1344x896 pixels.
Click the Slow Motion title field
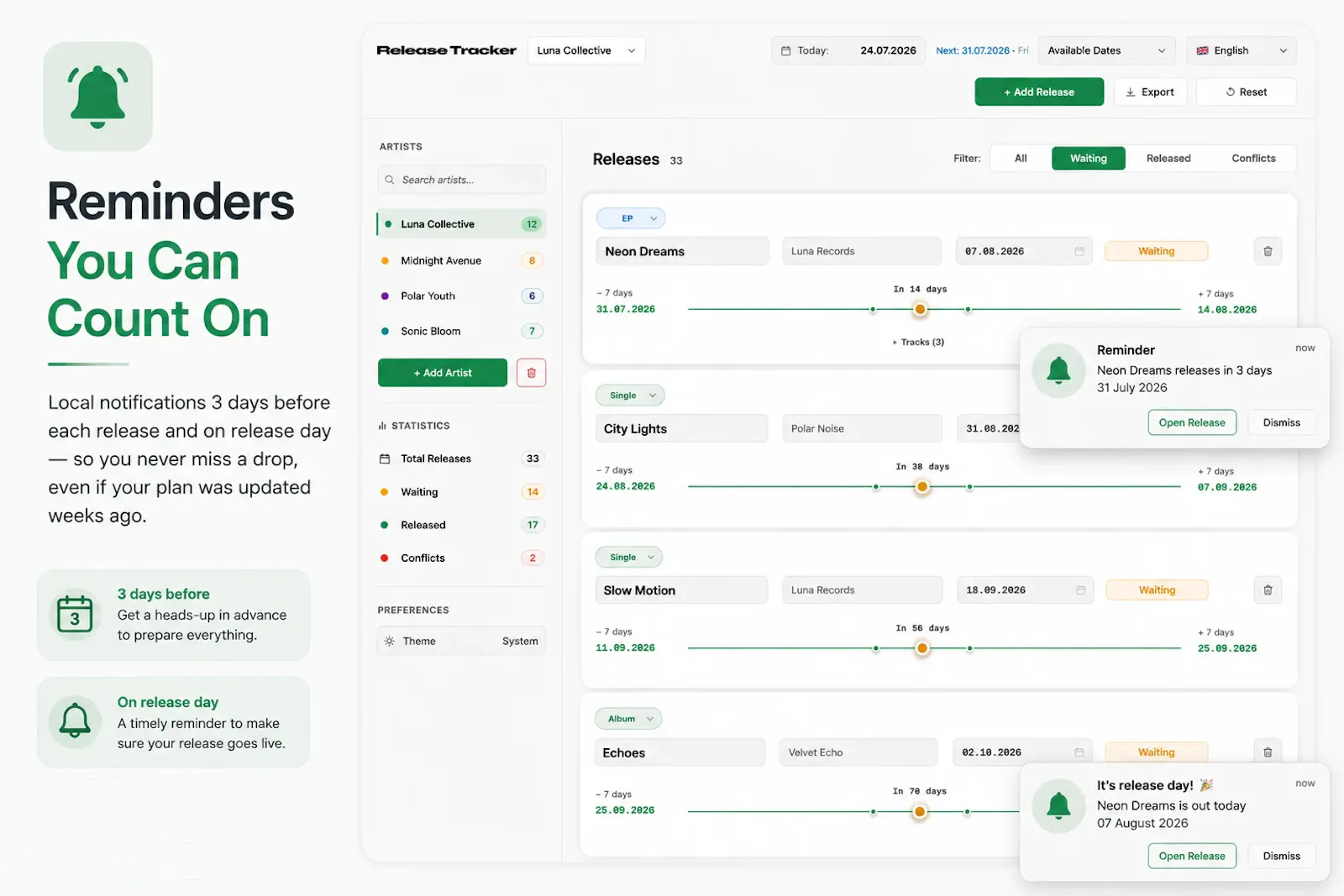(681, 590)
